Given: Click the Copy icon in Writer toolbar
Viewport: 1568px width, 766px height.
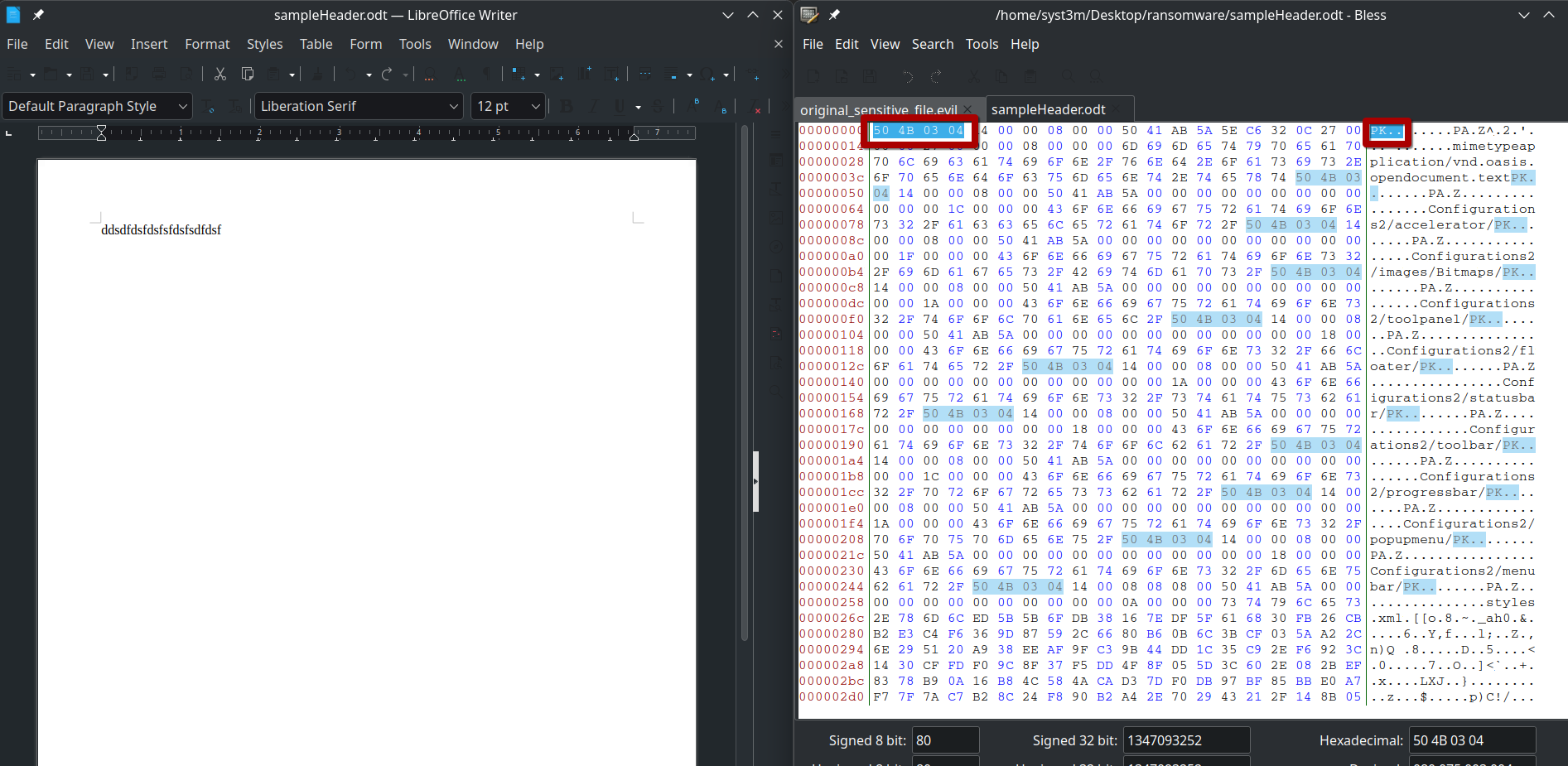Looking at the screenshot, I should click(x=247, y=75).
